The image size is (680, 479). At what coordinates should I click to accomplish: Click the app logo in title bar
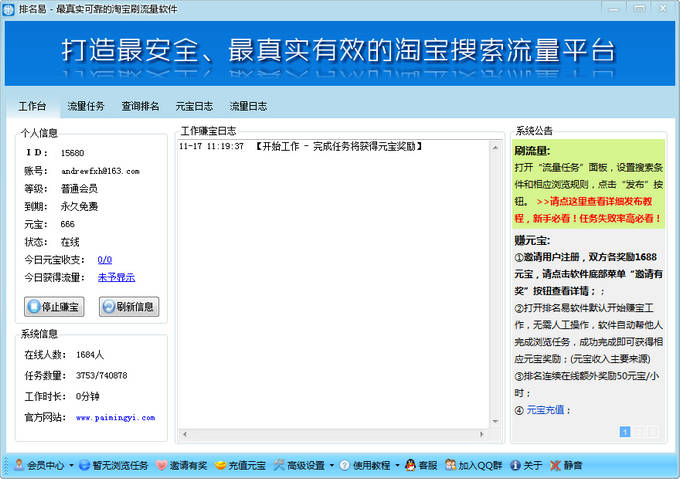click(9, 9)
